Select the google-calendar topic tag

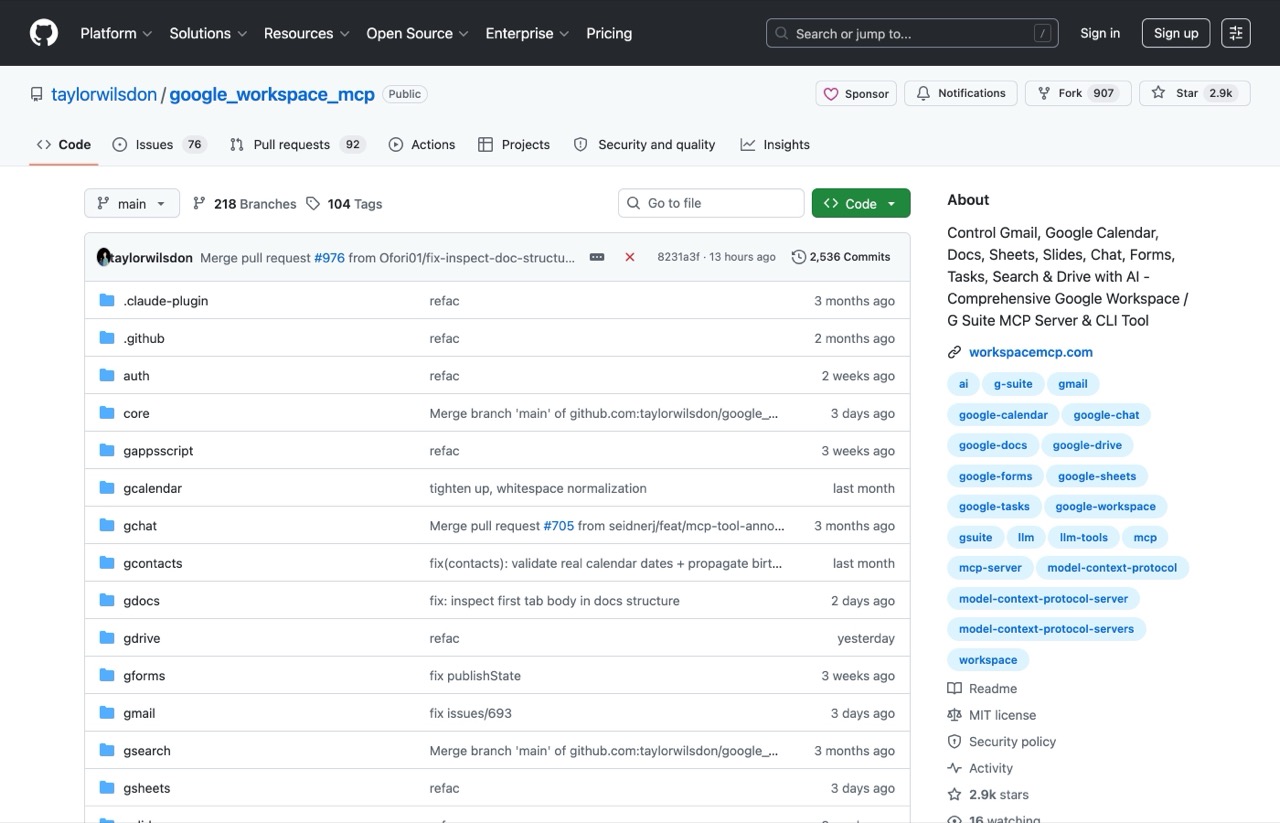[x=1003, y=414]
